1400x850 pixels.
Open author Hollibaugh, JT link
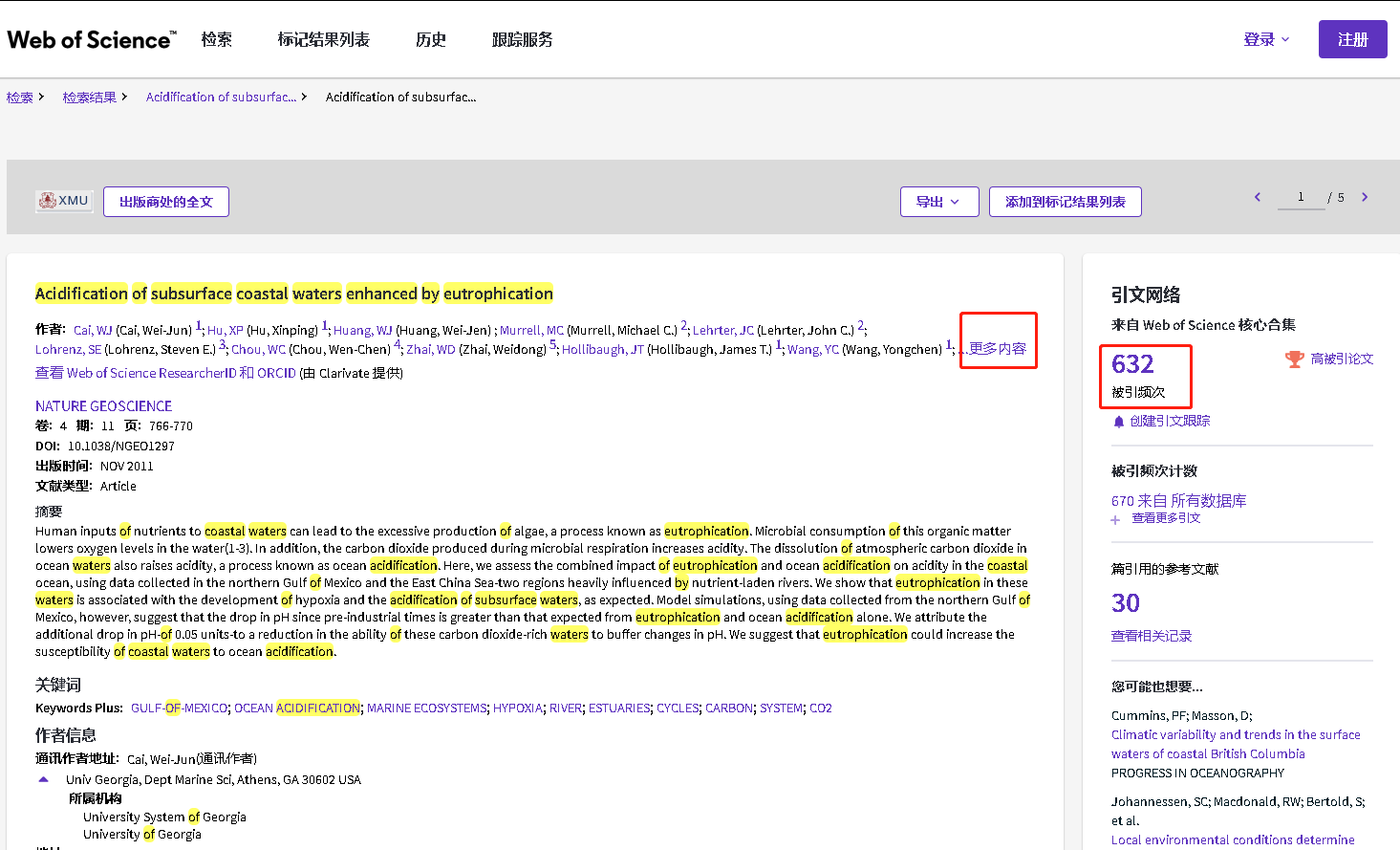(x=603, y=350)
